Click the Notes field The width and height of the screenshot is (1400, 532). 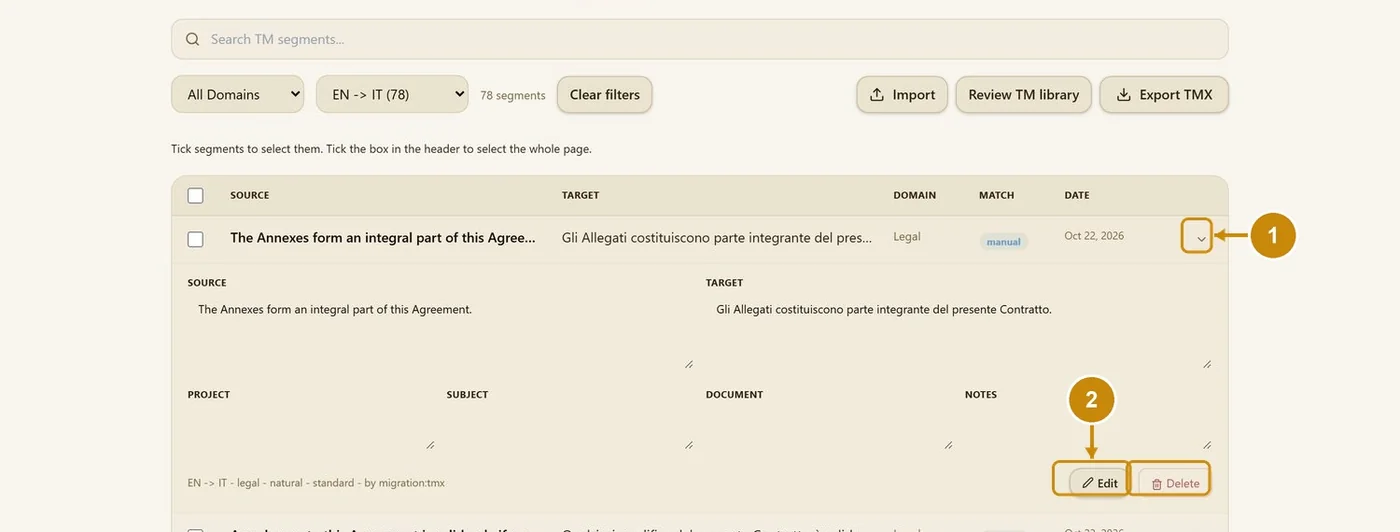(x=1088, y=428)
